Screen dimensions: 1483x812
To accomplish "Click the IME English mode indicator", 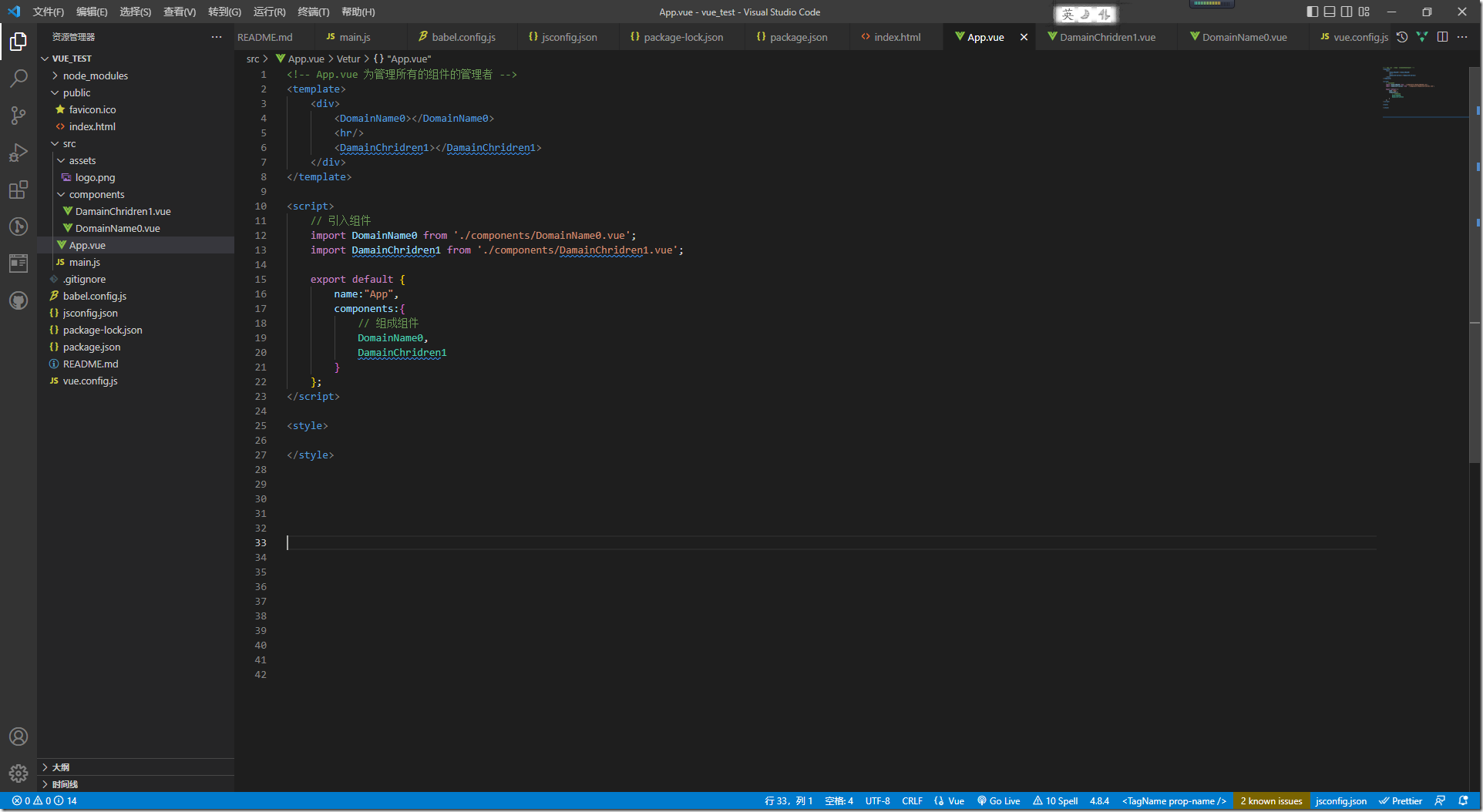I will (x=1068, y=15).
